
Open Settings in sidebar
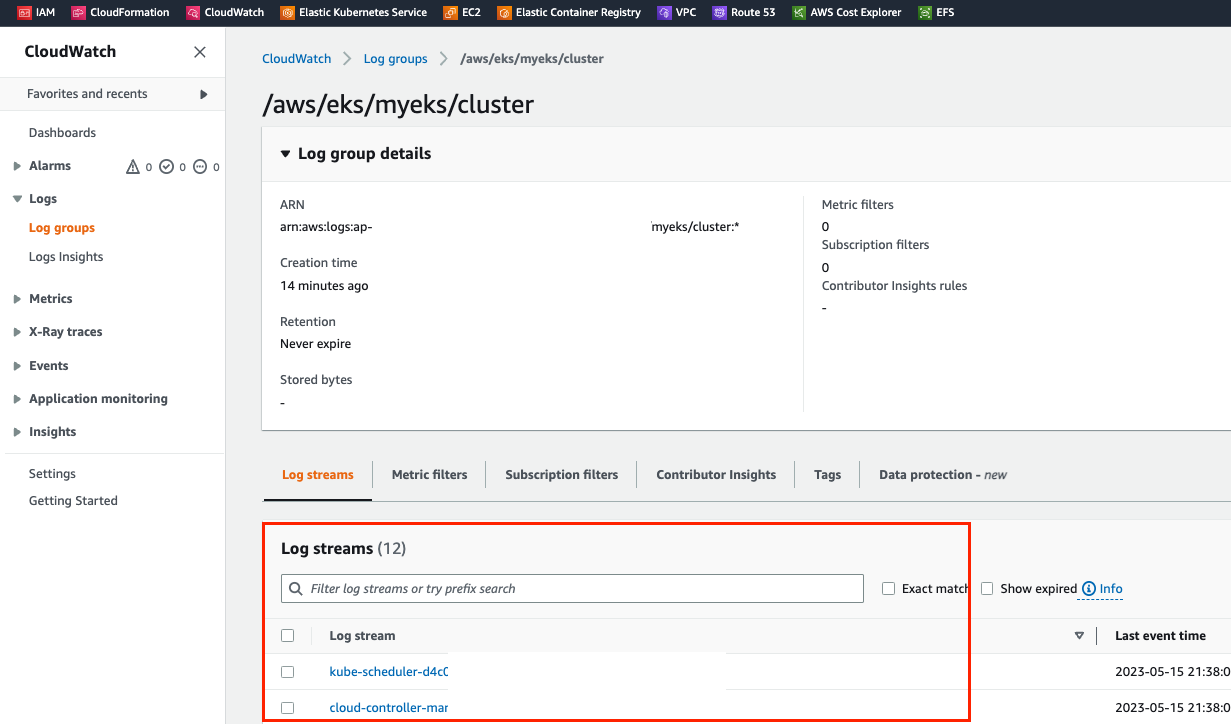52,474
